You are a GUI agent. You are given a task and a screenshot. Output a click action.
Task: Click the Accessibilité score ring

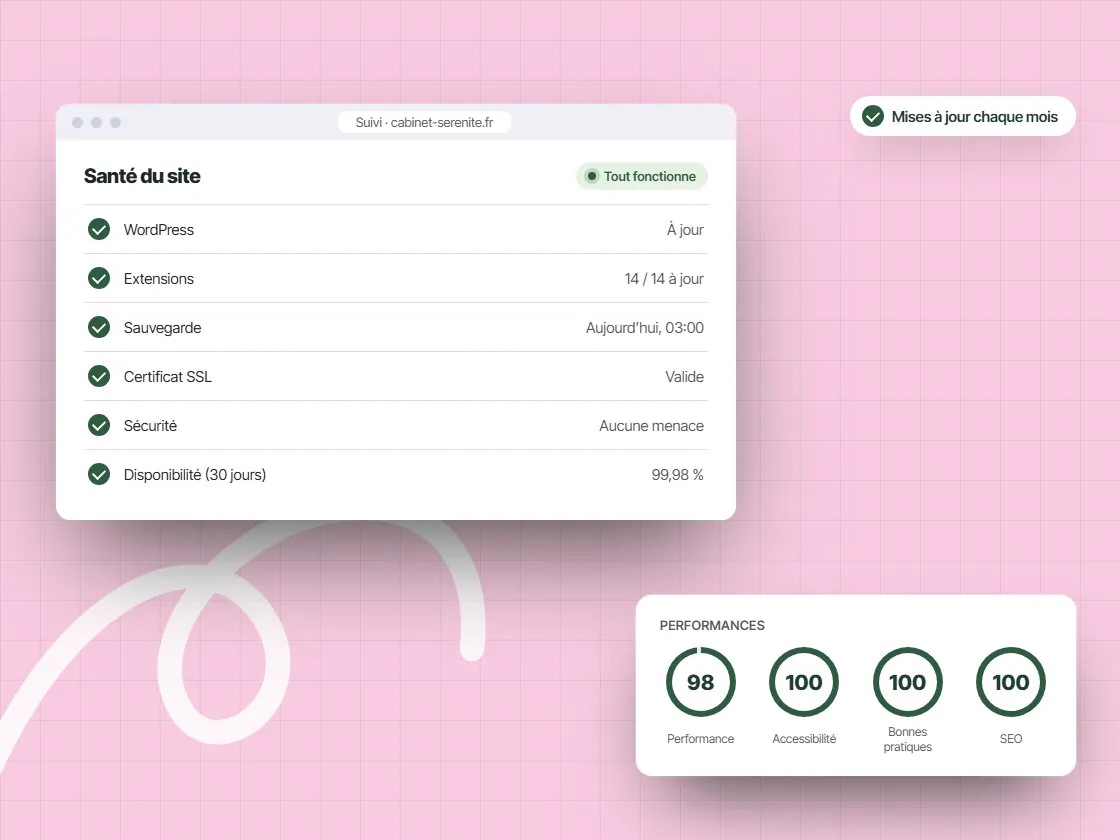pyautogui.click(x=804, y=682)
